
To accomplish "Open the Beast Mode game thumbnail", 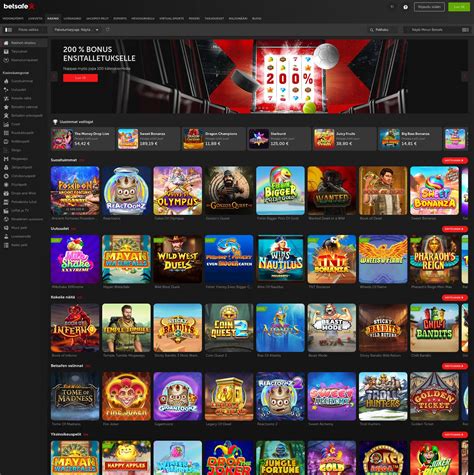I will click(332, 328).
